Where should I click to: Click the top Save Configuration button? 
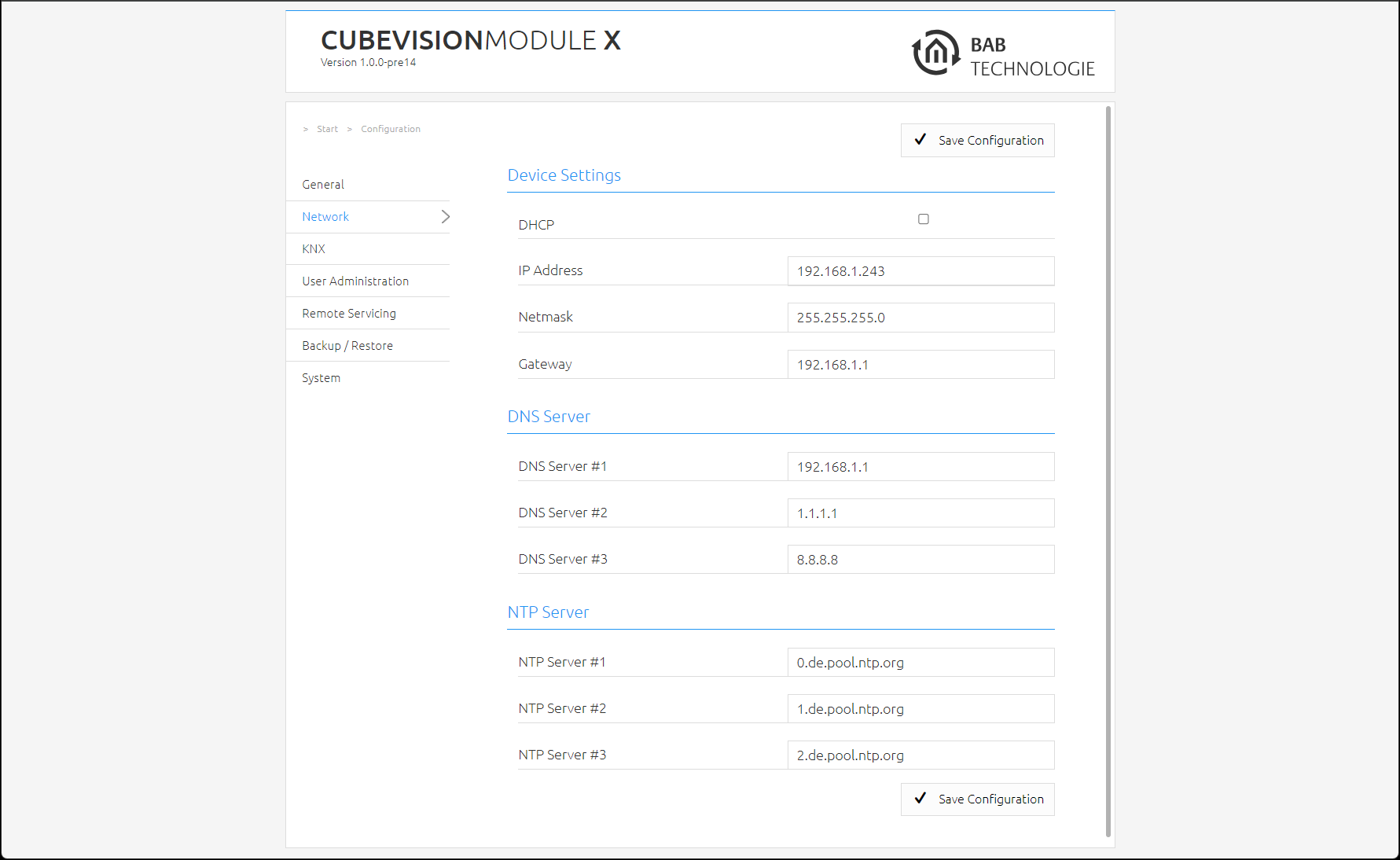coord(978,140)
